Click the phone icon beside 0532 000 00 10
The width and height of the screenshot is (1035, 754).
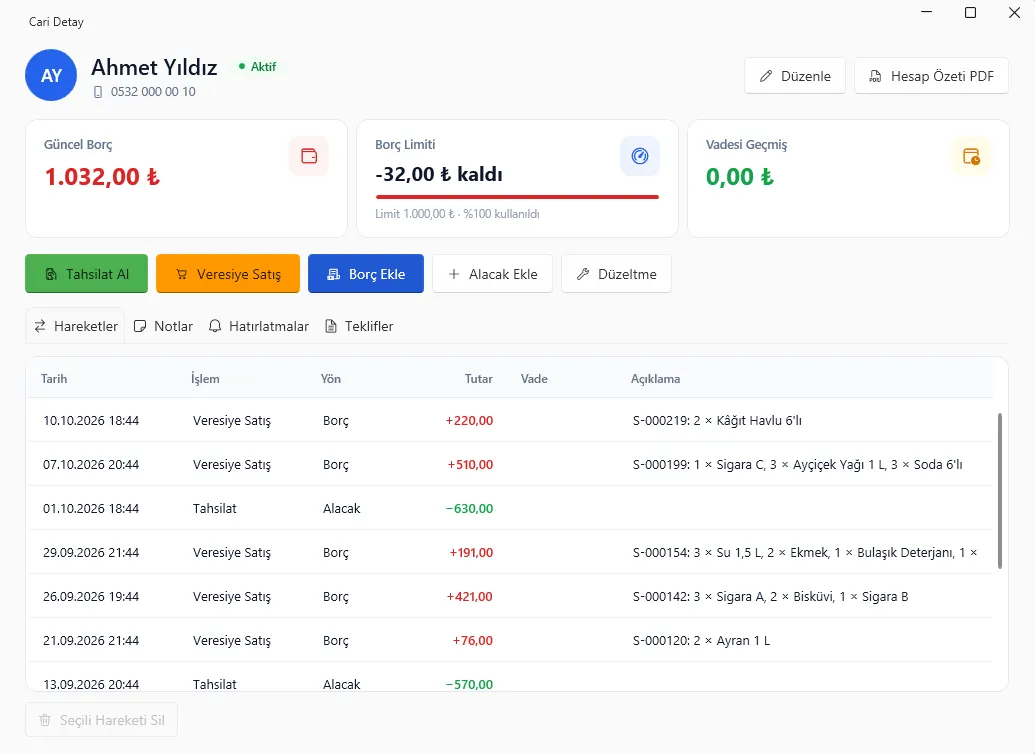point(98,92)
